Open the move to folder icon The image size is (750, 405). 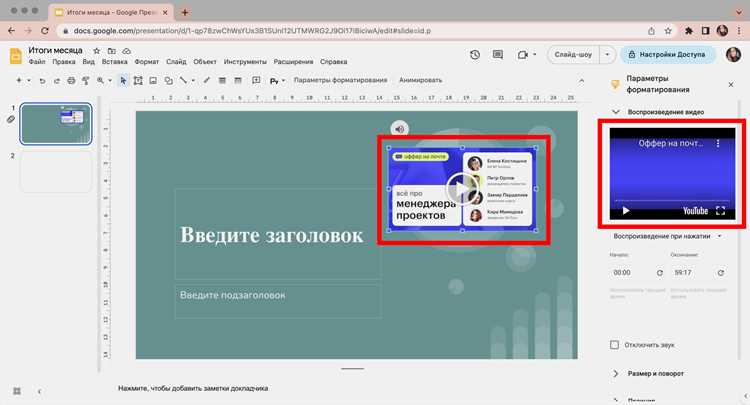point(111,51)
